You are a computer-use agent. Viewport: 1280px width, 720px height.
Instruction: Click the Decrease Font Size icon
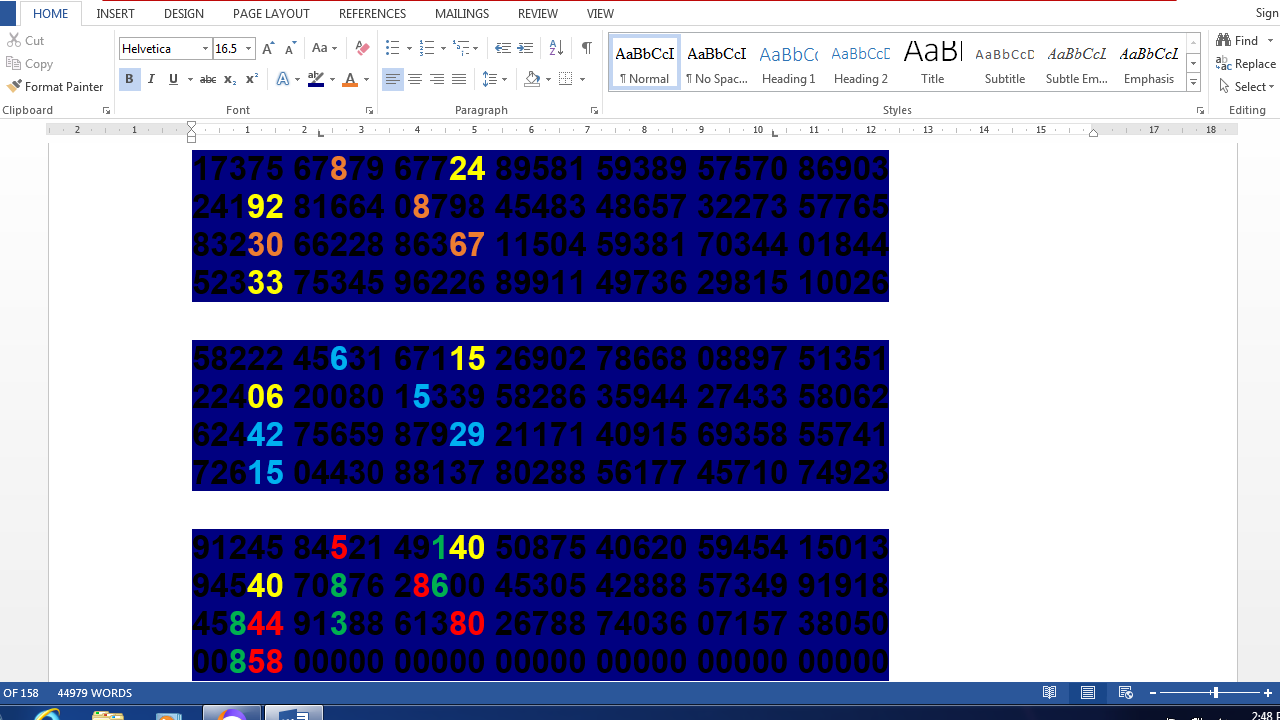coord(290,48)
